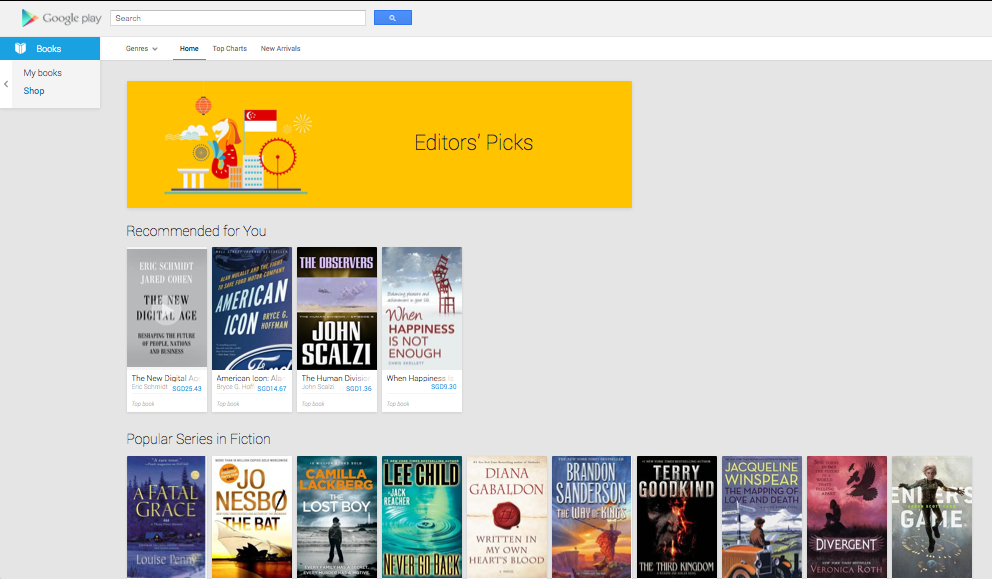This screenshot has width=992, height=579.
Task: Click author name Eric Schmidt
Action: pyautogui.click(x=149, y=387)
